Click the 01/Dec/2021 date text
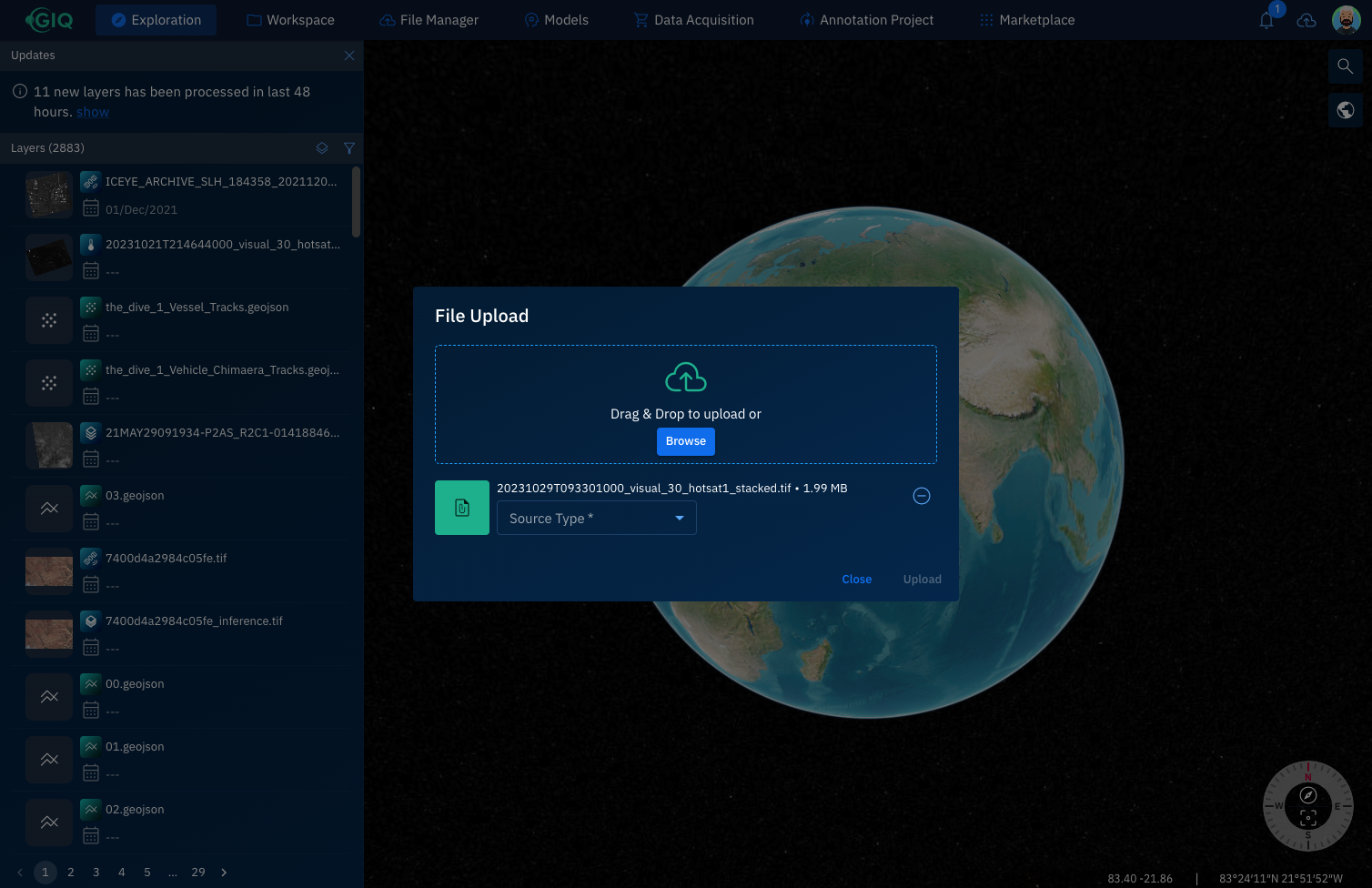The width and height of the screenshot is (1372, 888). [x=141, y=210]
